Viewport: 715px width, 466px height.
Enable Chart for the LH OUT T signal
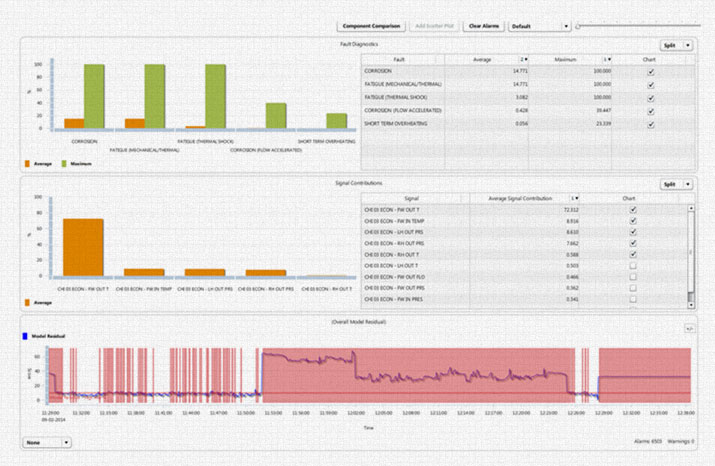pyautogui.click(x=633, y=265)
